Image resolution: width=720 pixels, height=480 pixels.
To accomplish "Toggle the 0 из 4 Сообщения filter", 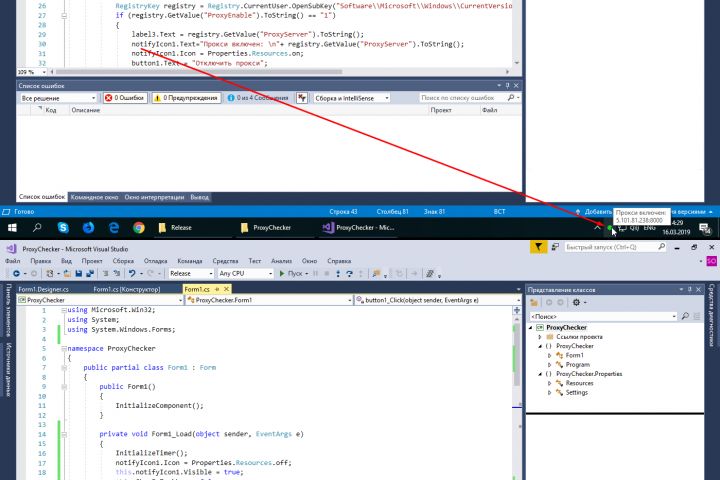I will 258,98.
